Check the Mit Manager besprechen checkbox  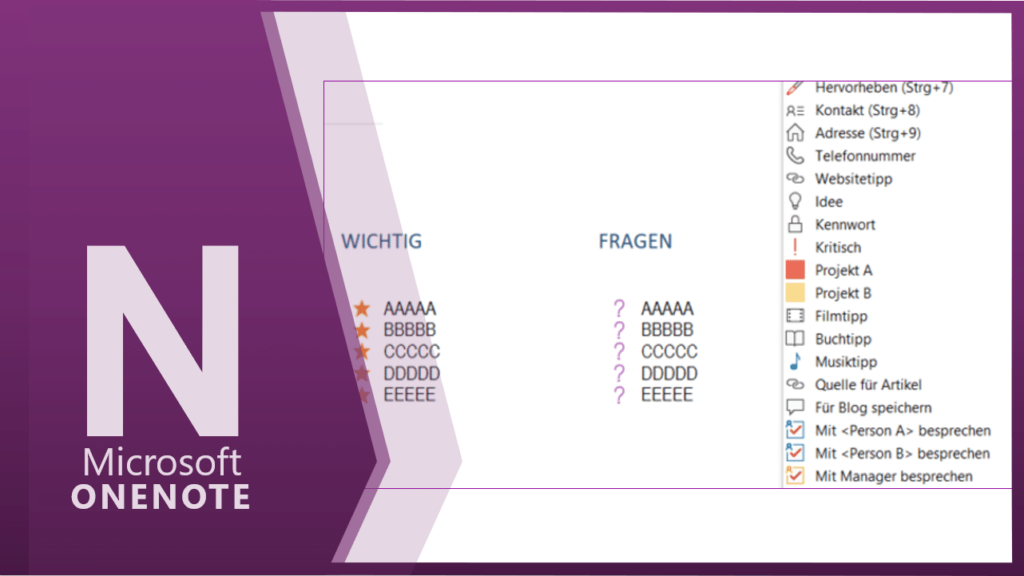(795, 475)
